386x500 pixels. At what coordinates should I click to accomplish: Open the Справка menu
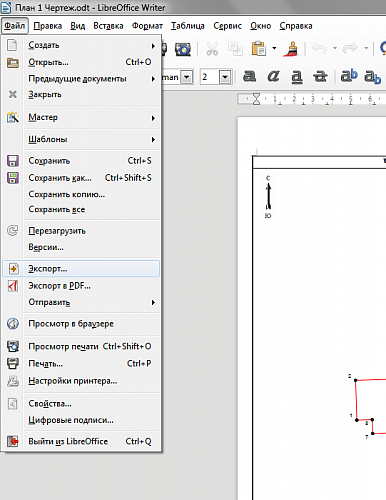pyautogui.click(x=296, y=26)
